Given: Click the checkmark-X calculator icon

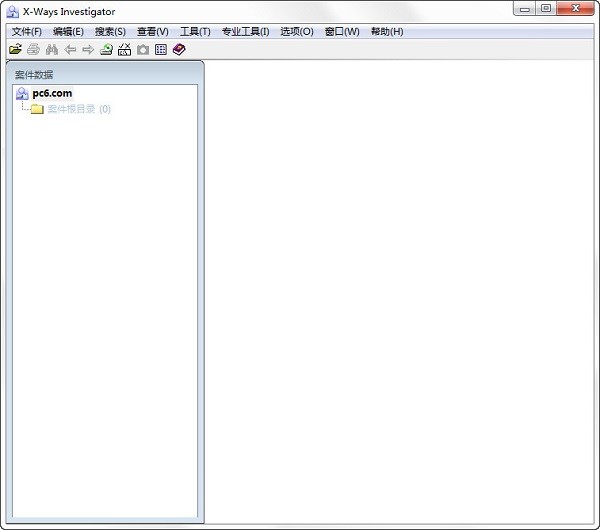Looking at the screenshot, I should point(124,49).
